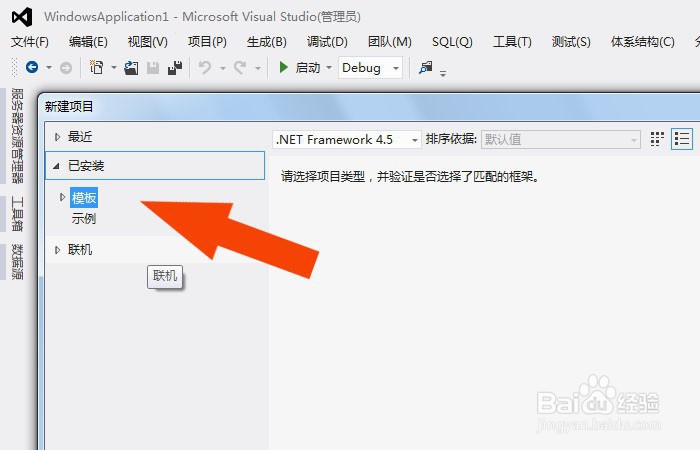This screenshot has height=450, width=700.
Task: Open the 项目(P) menu
Action: click(x=207, y=42)
